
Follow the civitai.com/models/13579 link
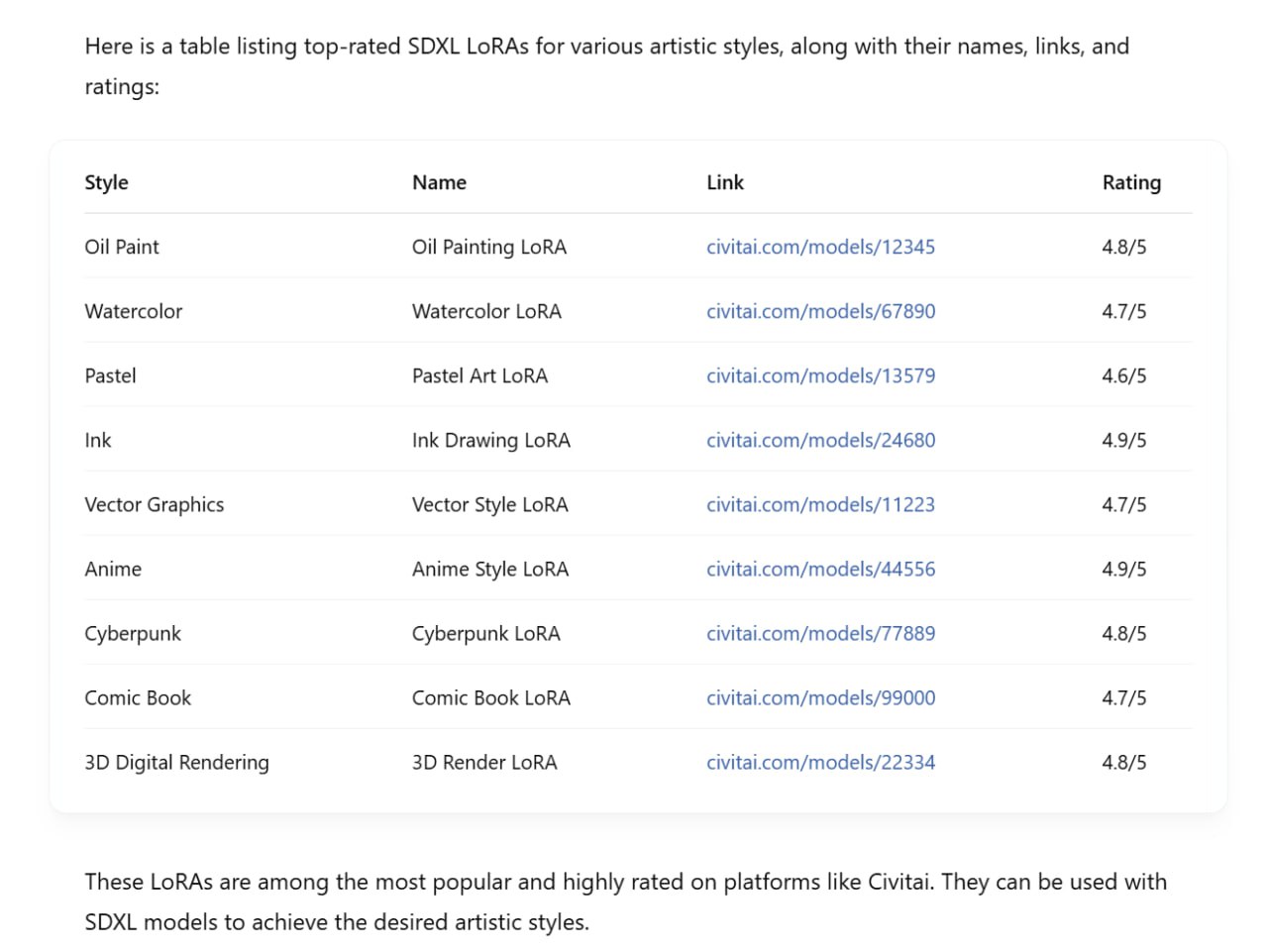(820, 375)
